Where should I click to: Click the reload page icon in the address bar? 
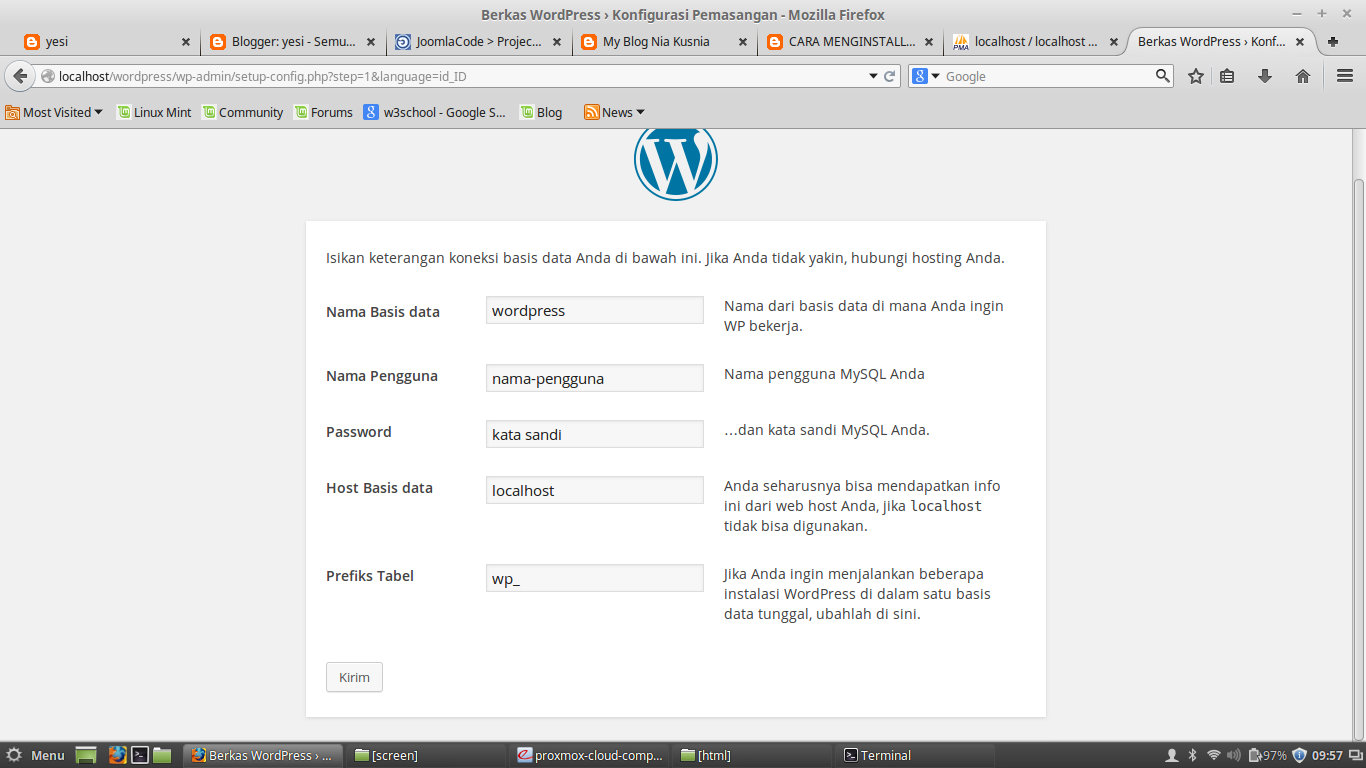(x=888, y=75)
